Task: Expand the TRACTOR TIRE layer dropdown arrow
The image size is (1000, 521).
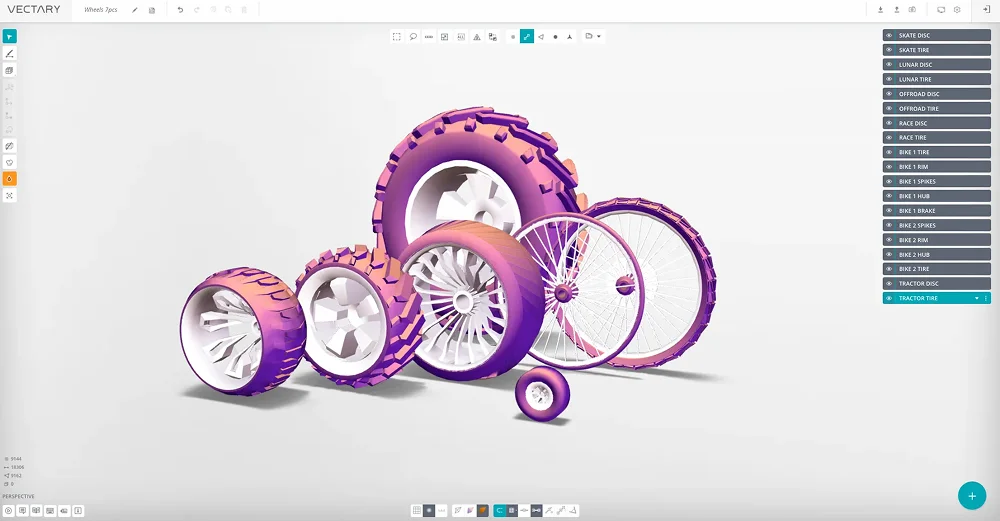Action: [x=976, y=298]
